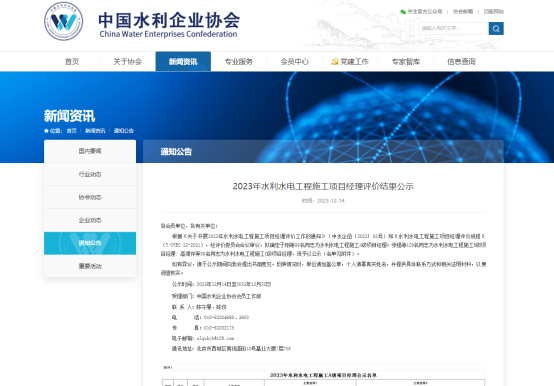Select 行业动态 in the sidebar
Screen dimensions: 554x386
point(90,174)
